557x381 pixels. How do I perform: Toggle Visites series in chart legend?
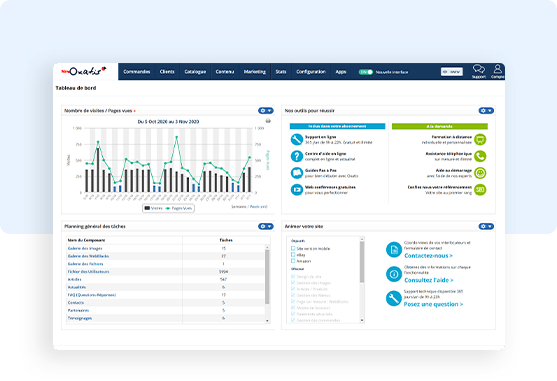[153, 208]
